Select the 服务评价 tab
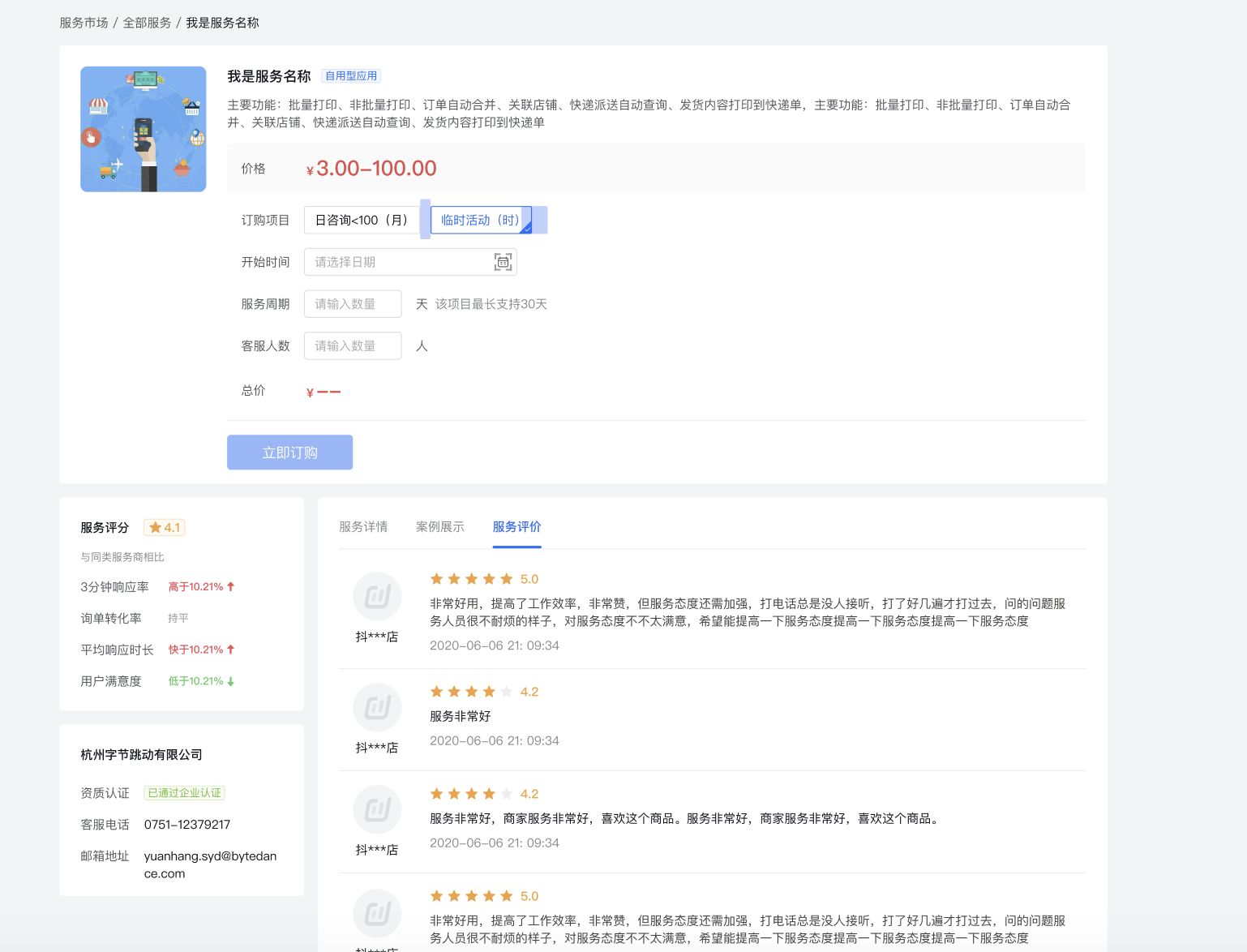1247x952 pixels. 516,527
